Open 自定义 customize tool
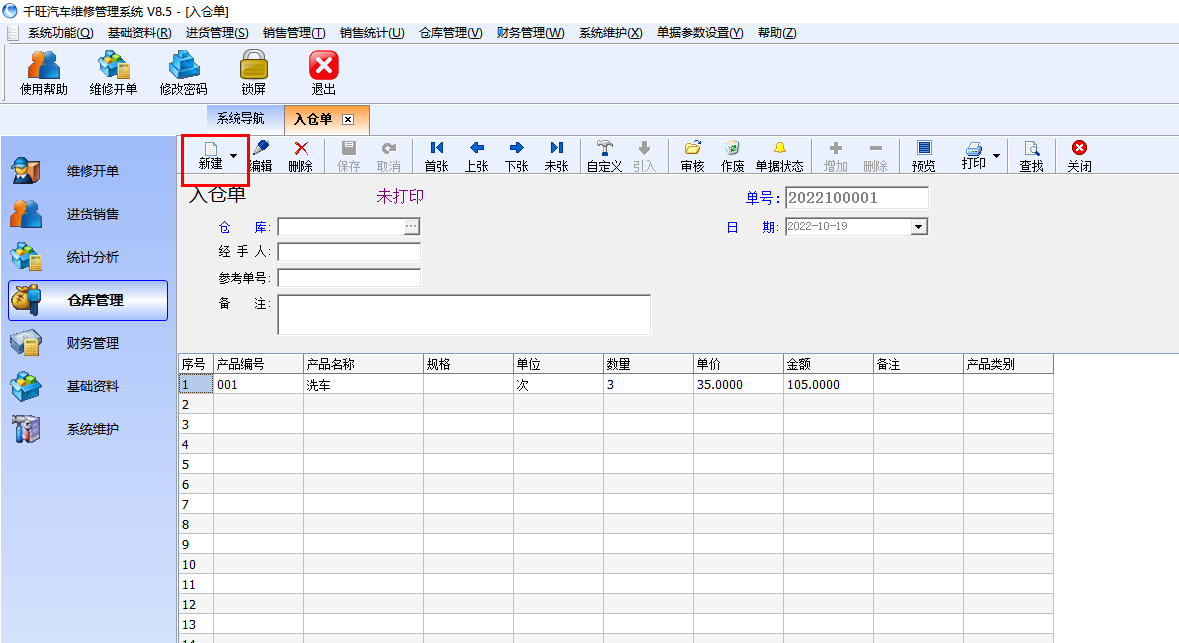 605,156
